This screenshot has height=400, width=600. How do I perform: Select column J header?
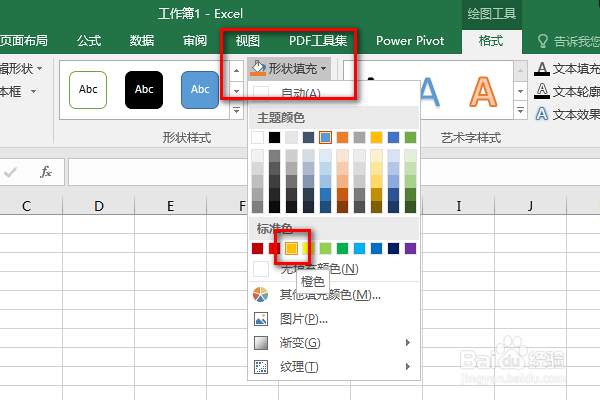point(530,206)
